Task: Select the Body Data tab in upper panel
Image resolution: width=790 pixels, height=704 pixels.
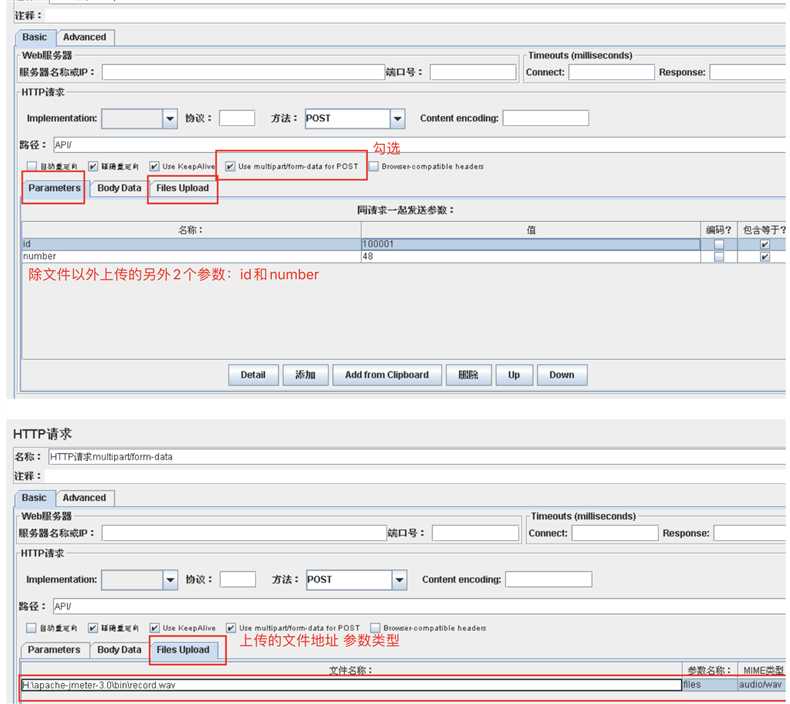Action: coord(119,188)
